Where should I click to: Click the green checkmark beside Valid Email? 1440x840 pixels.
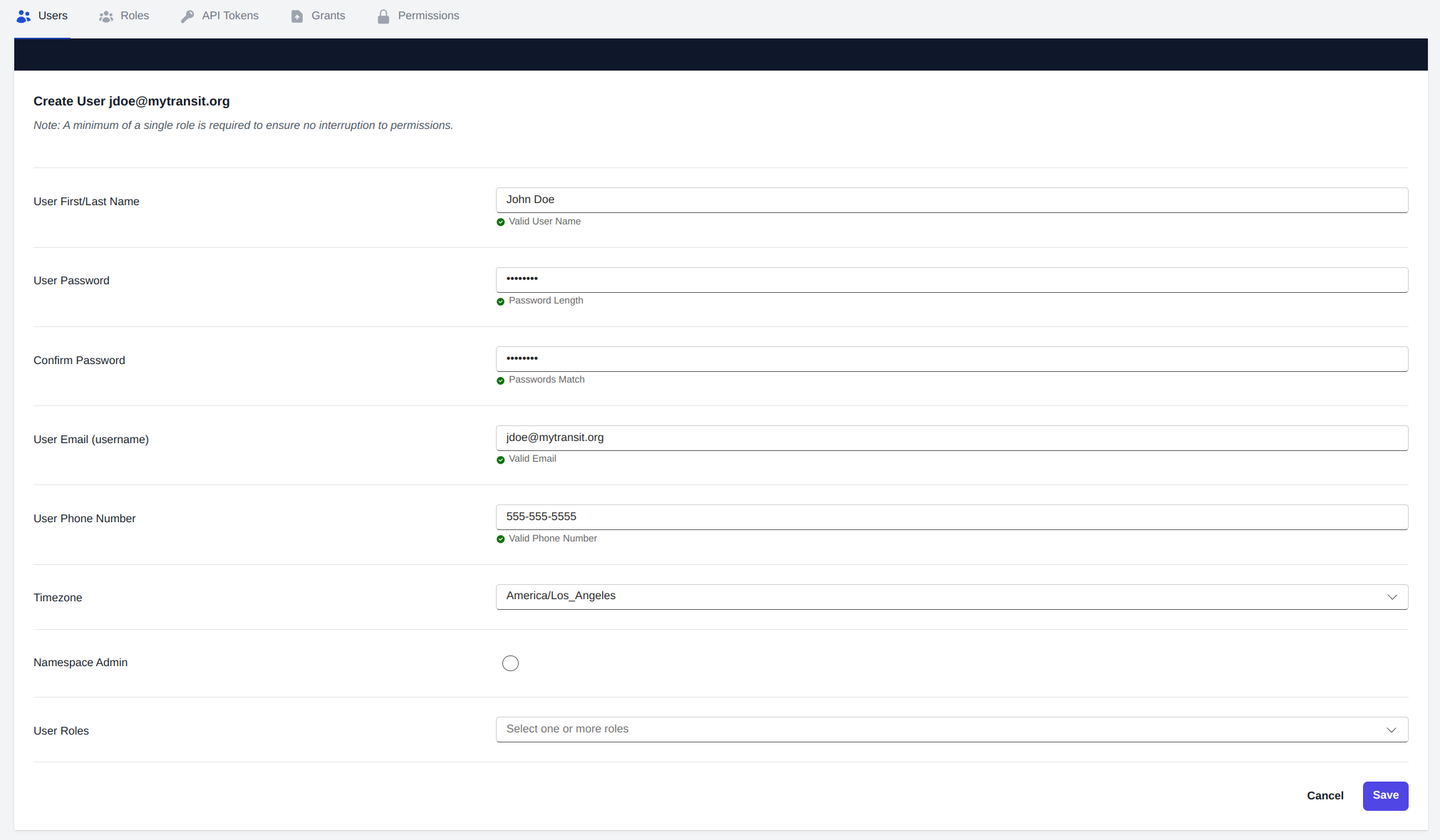(500, 460)
